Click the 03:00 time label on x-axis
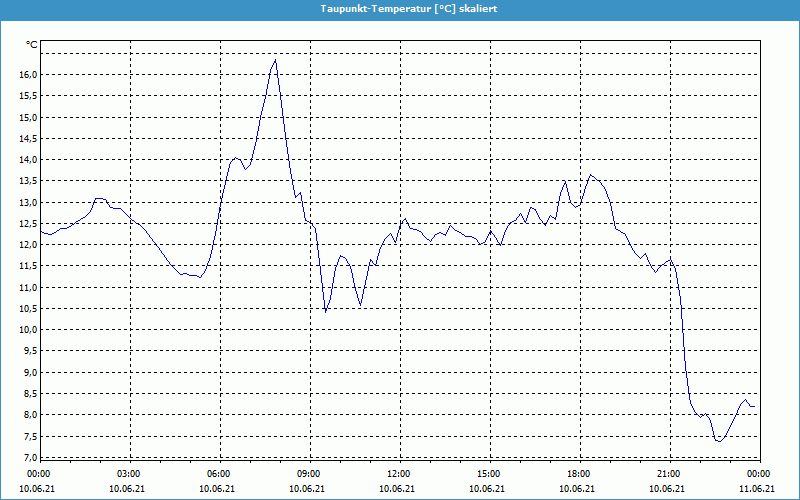Screen dimensions: 800x500 pos(129,474)
